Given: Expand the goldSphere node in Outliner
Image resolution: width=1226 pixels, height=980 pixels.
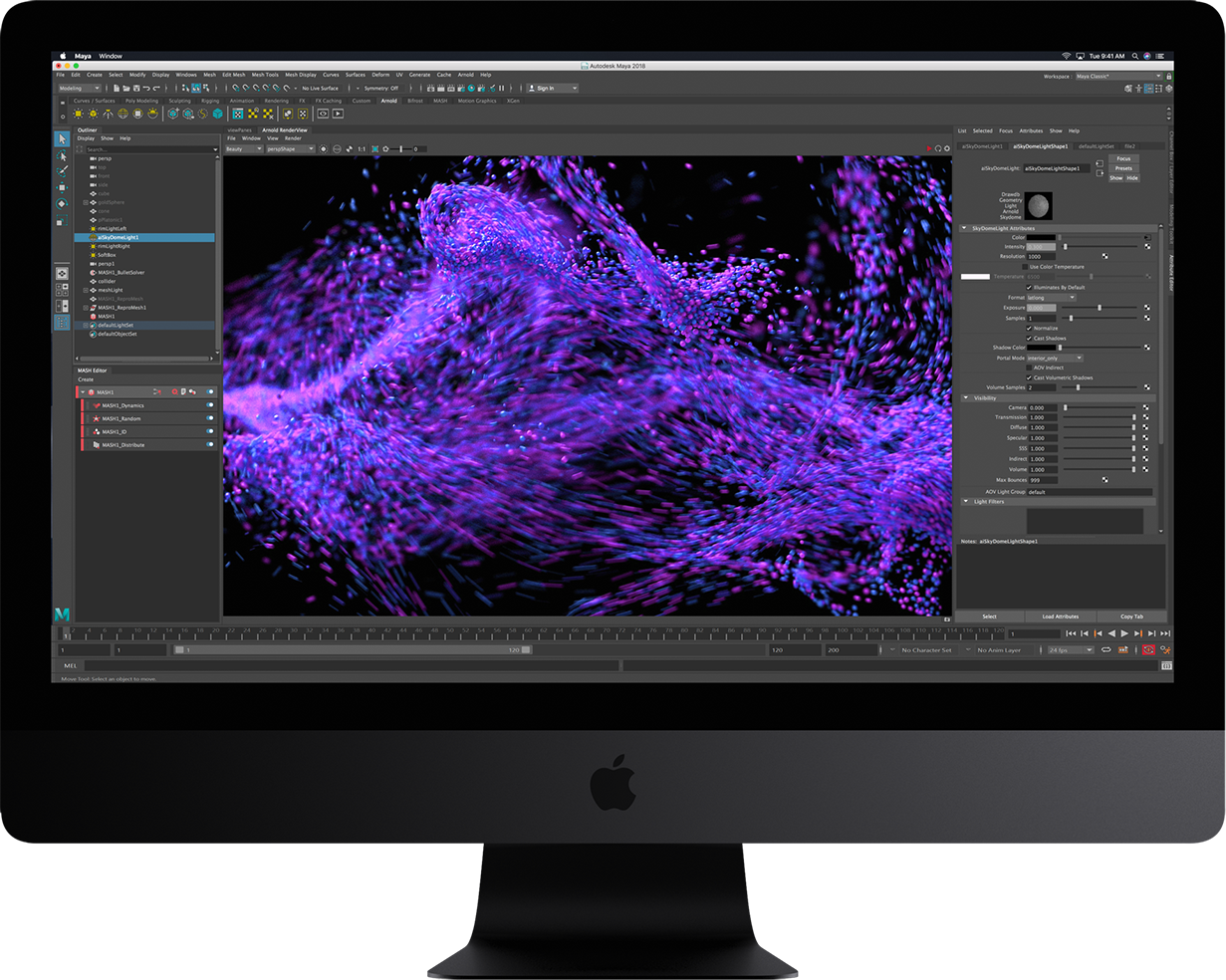Looking at the screenshot, I should click(86, 202).
